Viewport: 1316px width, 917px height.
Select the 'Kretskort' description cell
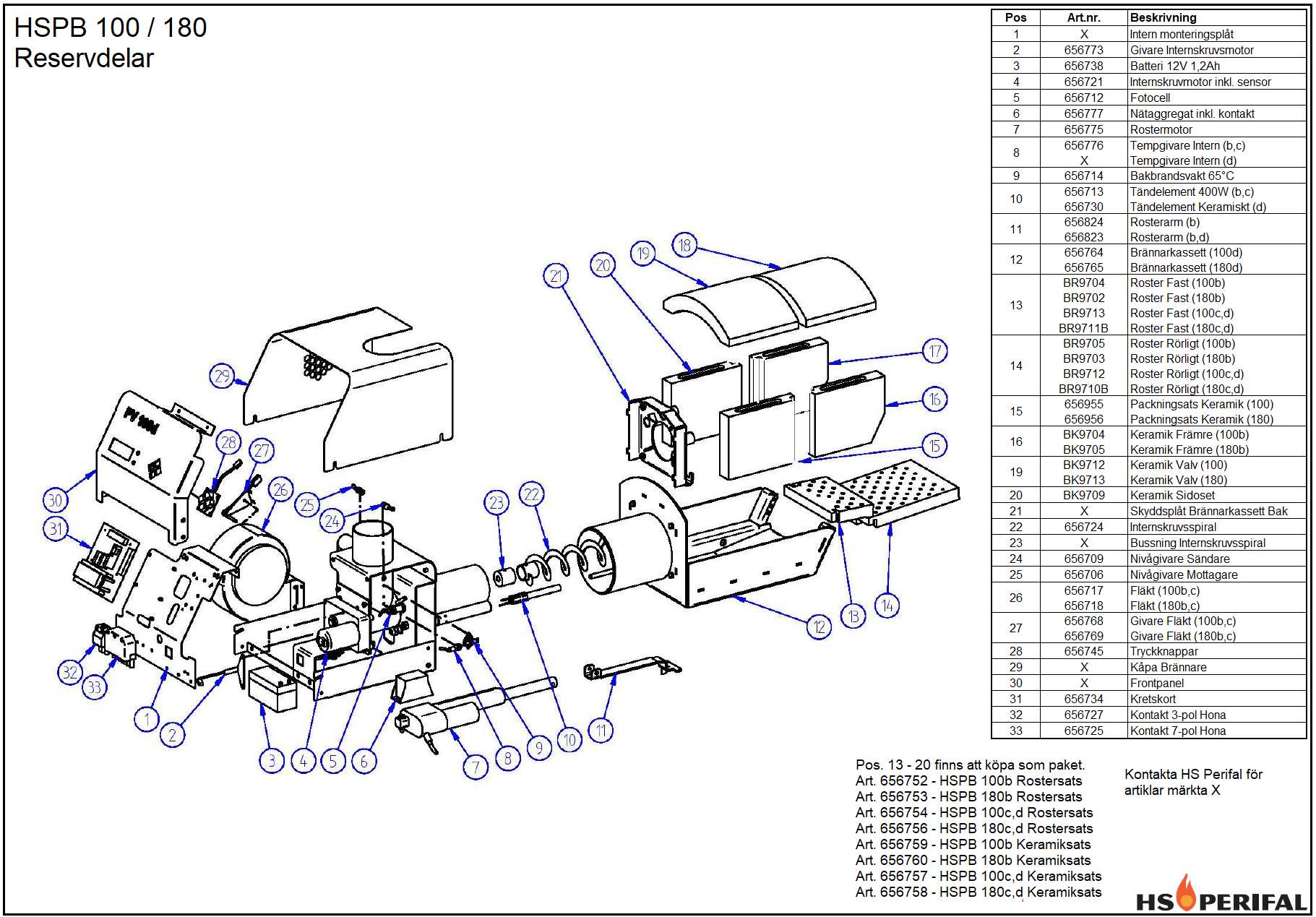pos(1217,699)
